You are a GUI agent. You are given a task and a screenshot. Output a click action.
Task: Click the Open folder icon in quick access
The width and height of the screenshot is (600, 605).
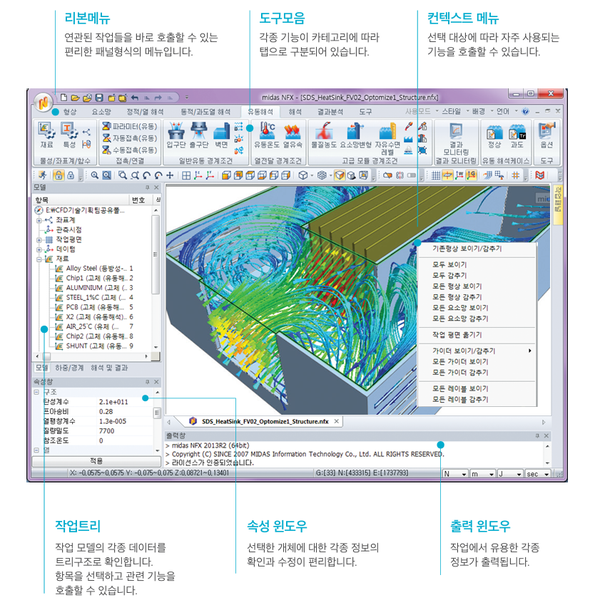pyautogui.click(x=75, y=98)
